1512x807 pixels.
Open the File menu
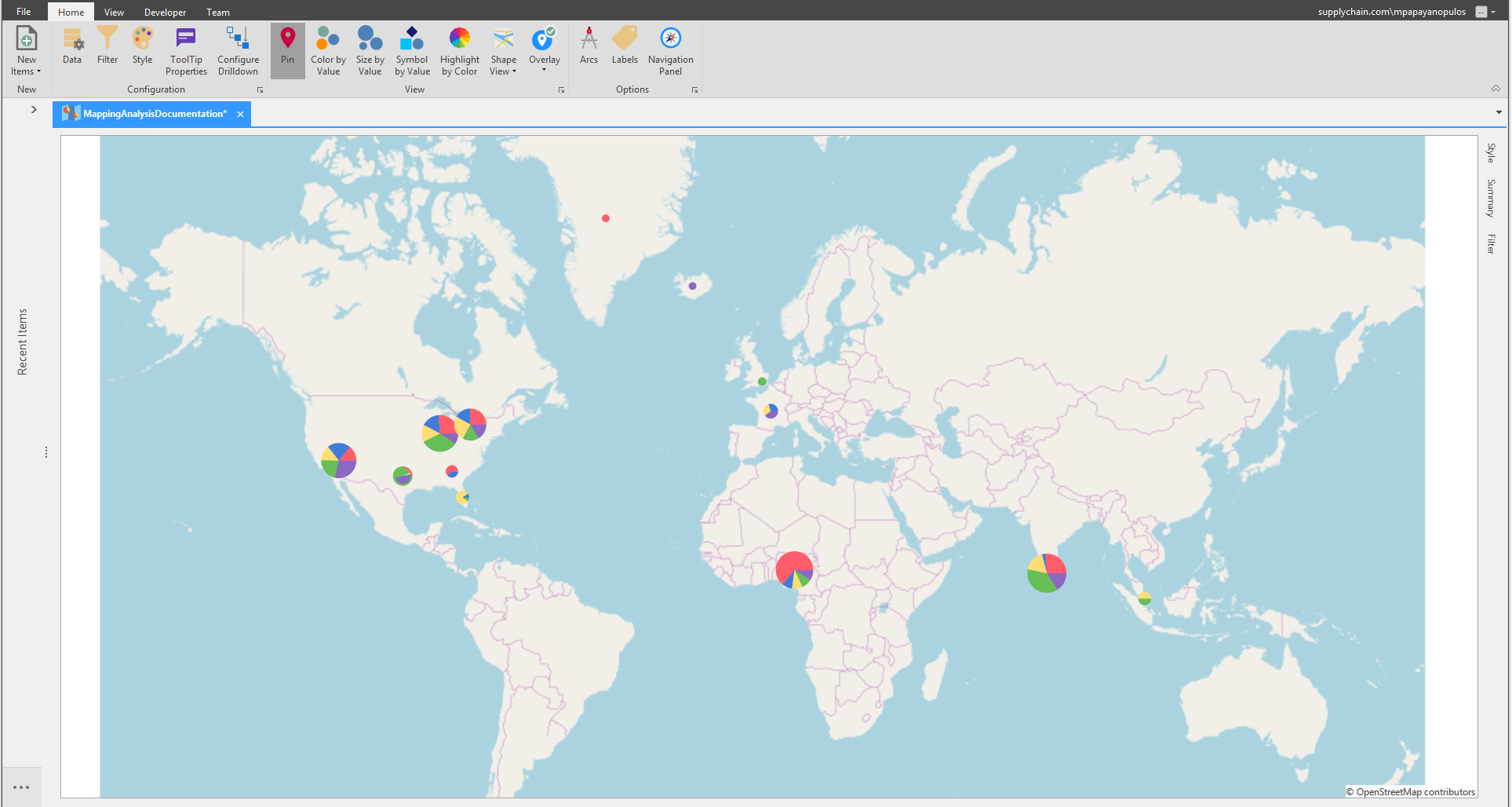click(x=24, y=12)
